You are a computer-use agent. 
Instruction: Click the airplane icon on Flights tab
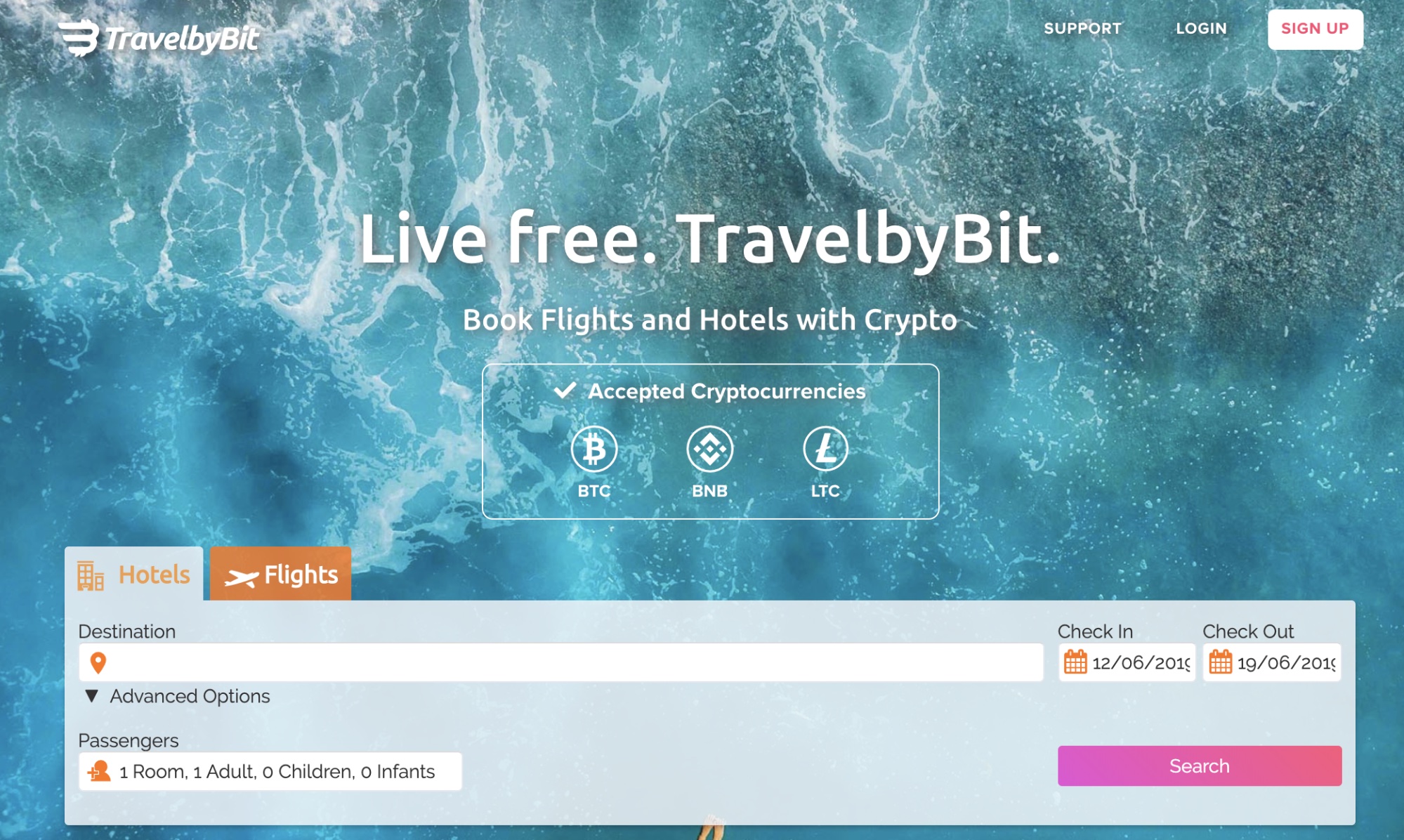tap(241, 578)
